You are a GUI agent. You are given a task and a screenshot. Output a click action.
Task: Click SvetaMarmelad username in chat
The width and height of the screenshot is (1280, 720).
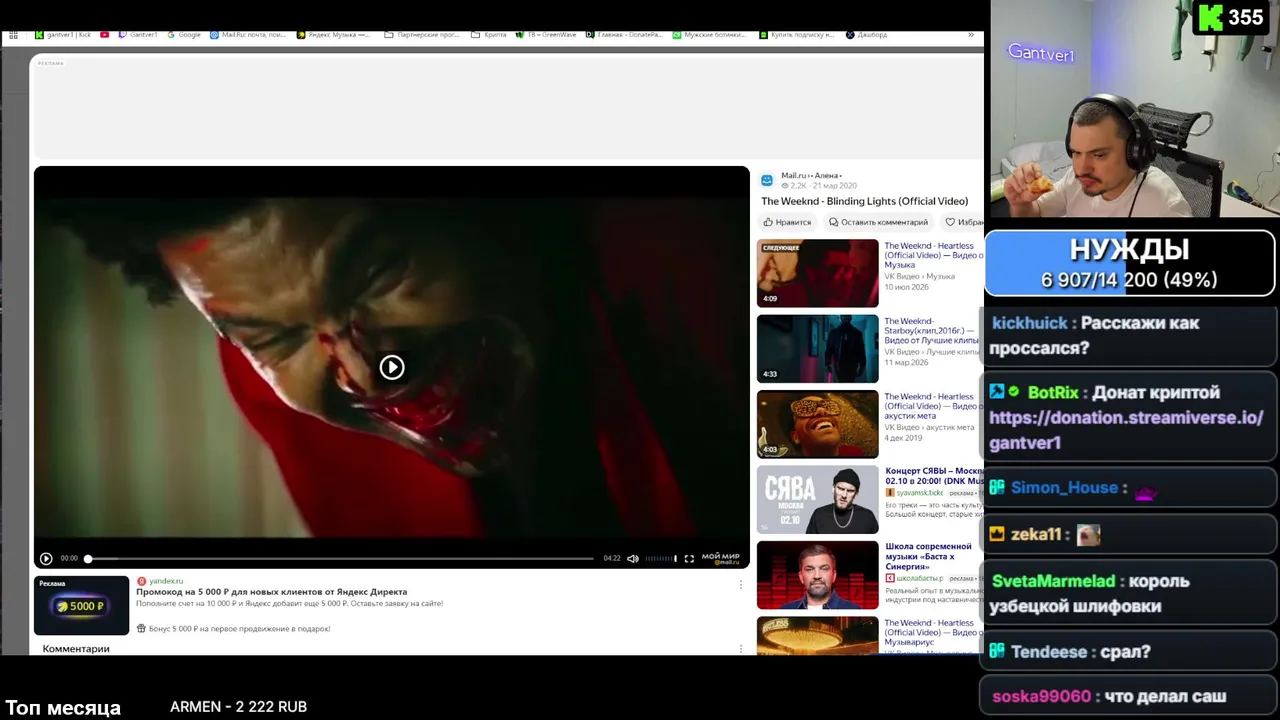pos(1053,581)
